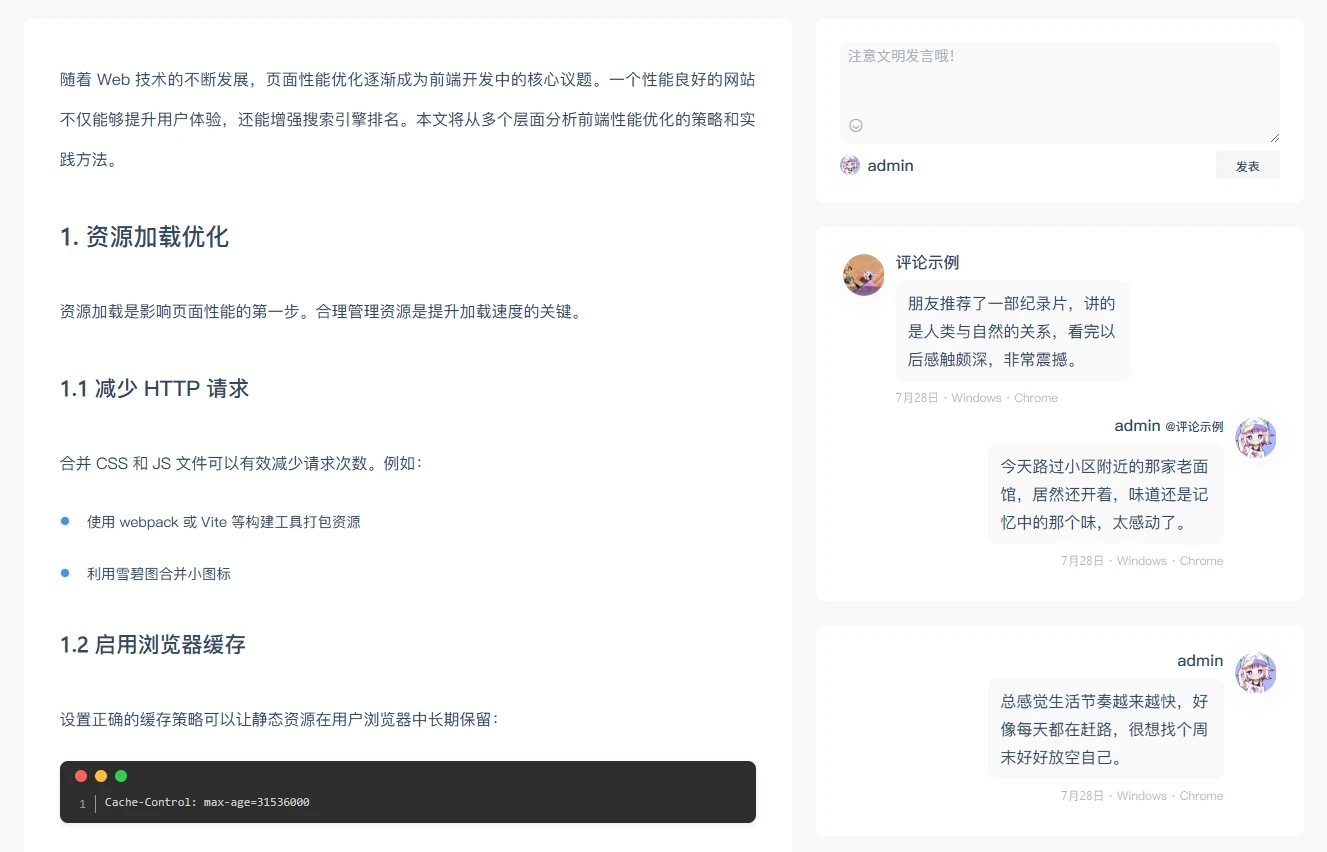Click the emoji smiley icon in comment box
This screenshot has width=1327, height=852.
[855, 126]
